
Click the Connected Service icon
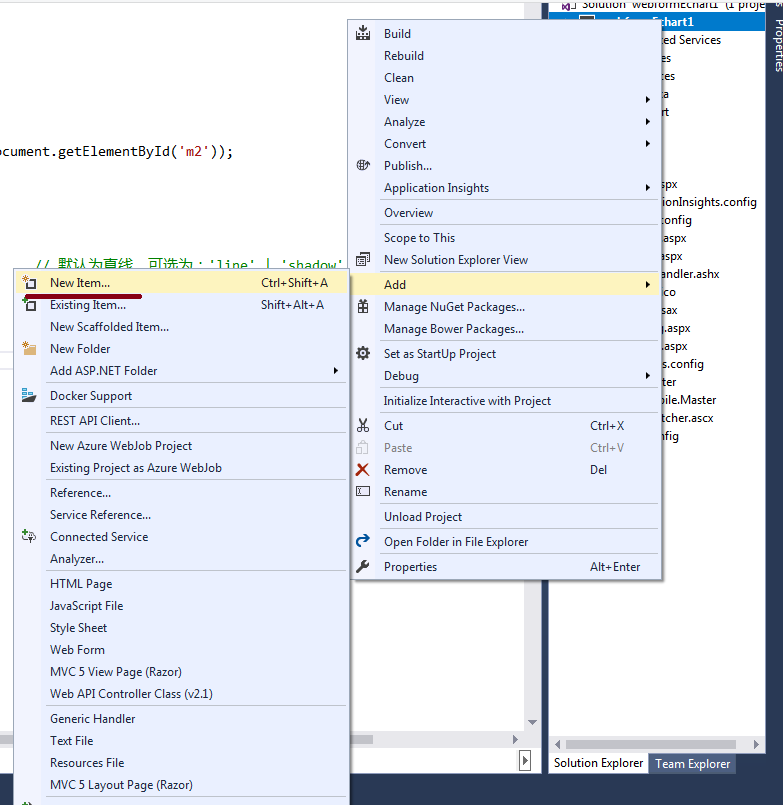coord(29,536)
